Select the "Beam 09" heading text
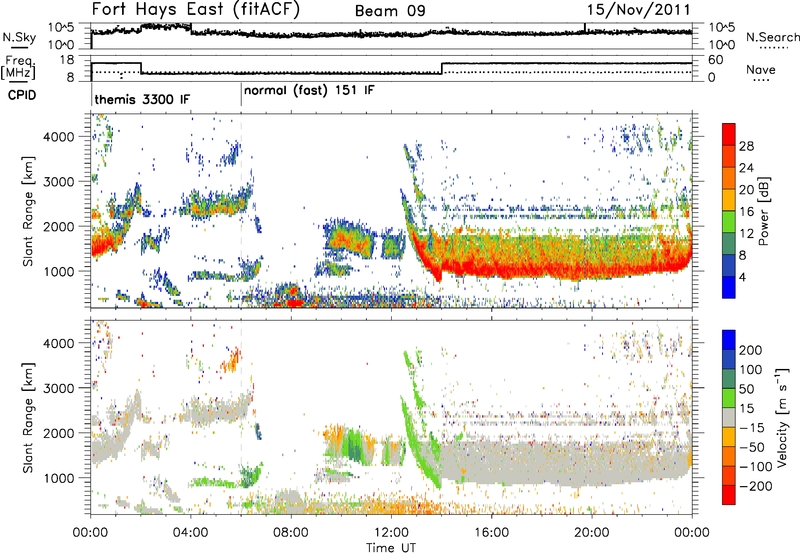Screen dimensions: 800x554 pyautogui.click(x=390, y=11)
